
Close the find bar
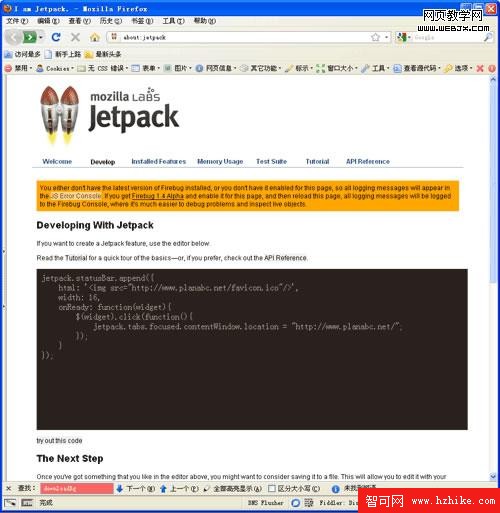(9, 489)
